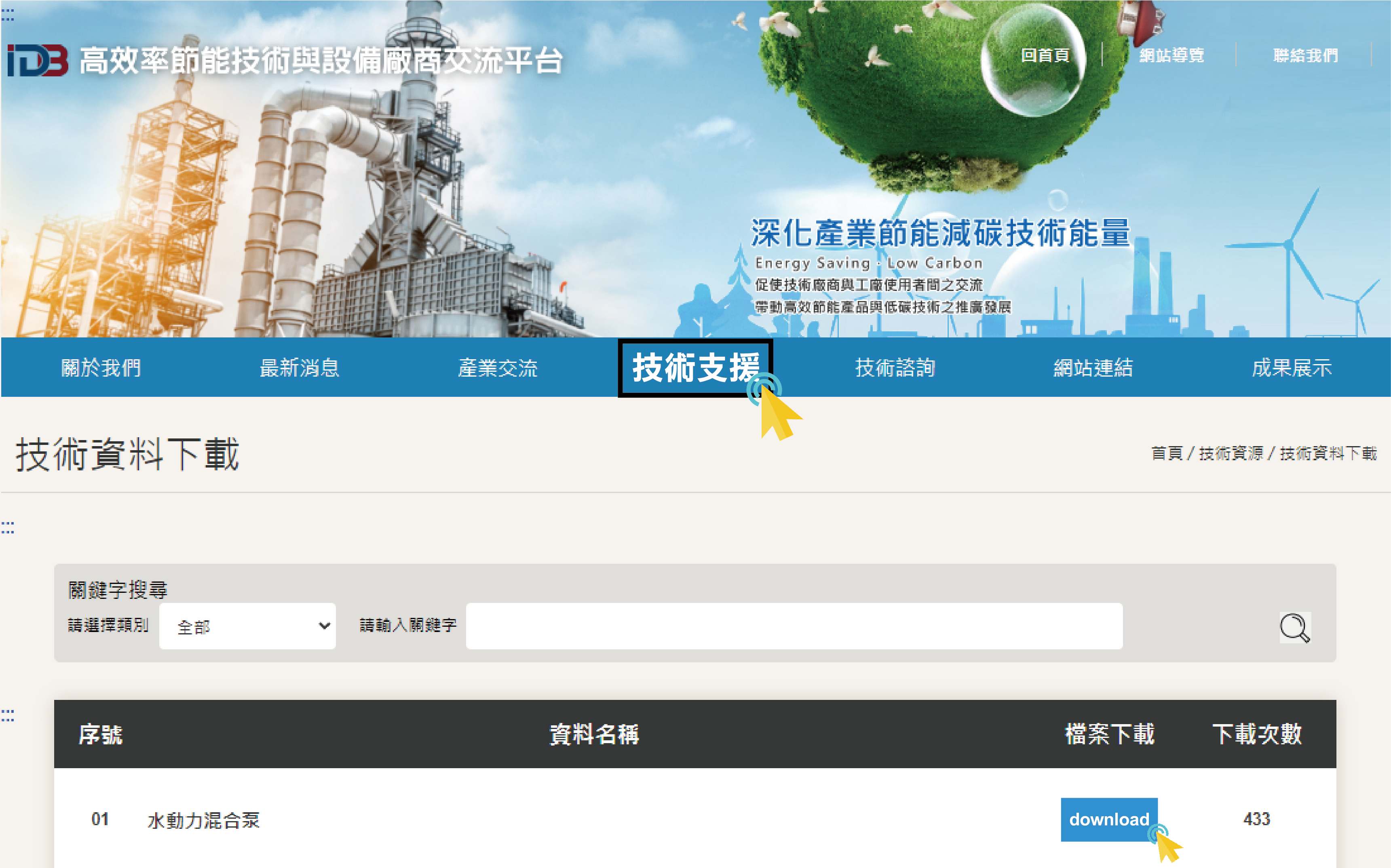Click the 請輸入關鍵字 keyword input field
This screenshot has height=868, width=1391.
(794, 626)
